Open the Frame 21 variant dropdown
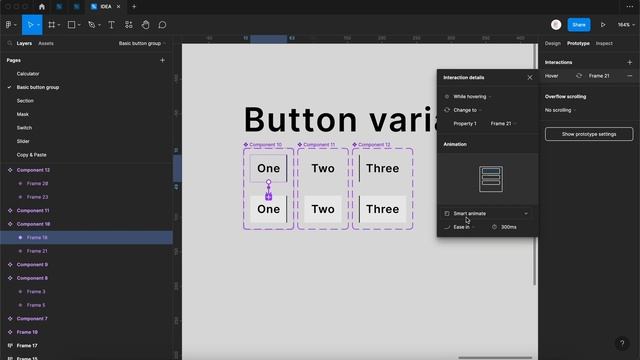The image size is (640, 360). [503, 124]
